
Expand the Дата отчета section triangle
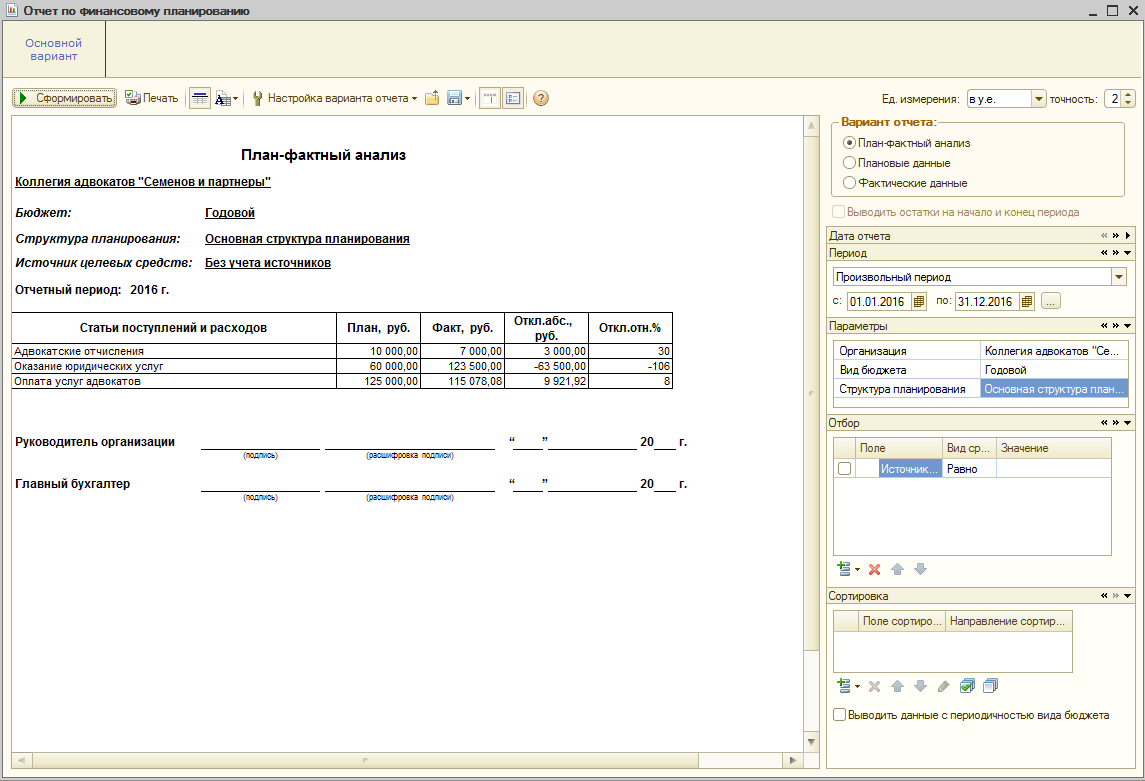coord(1128,236)
